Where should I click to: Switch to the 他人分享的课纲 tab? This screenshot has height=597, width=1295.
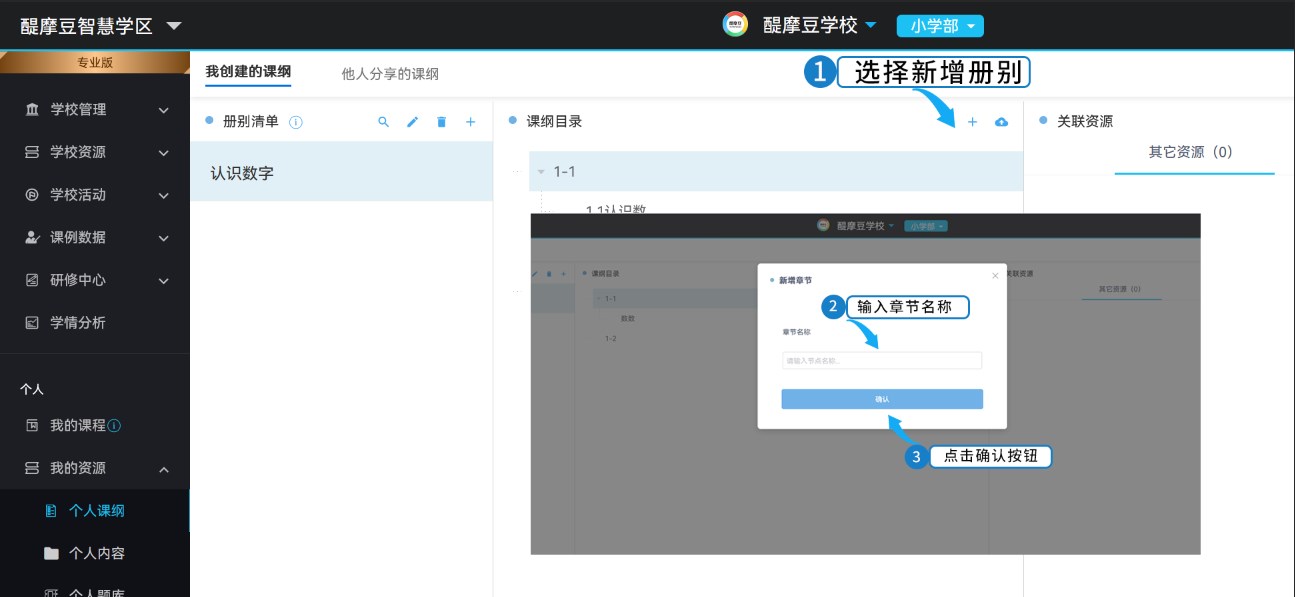(x=390, y=74)
